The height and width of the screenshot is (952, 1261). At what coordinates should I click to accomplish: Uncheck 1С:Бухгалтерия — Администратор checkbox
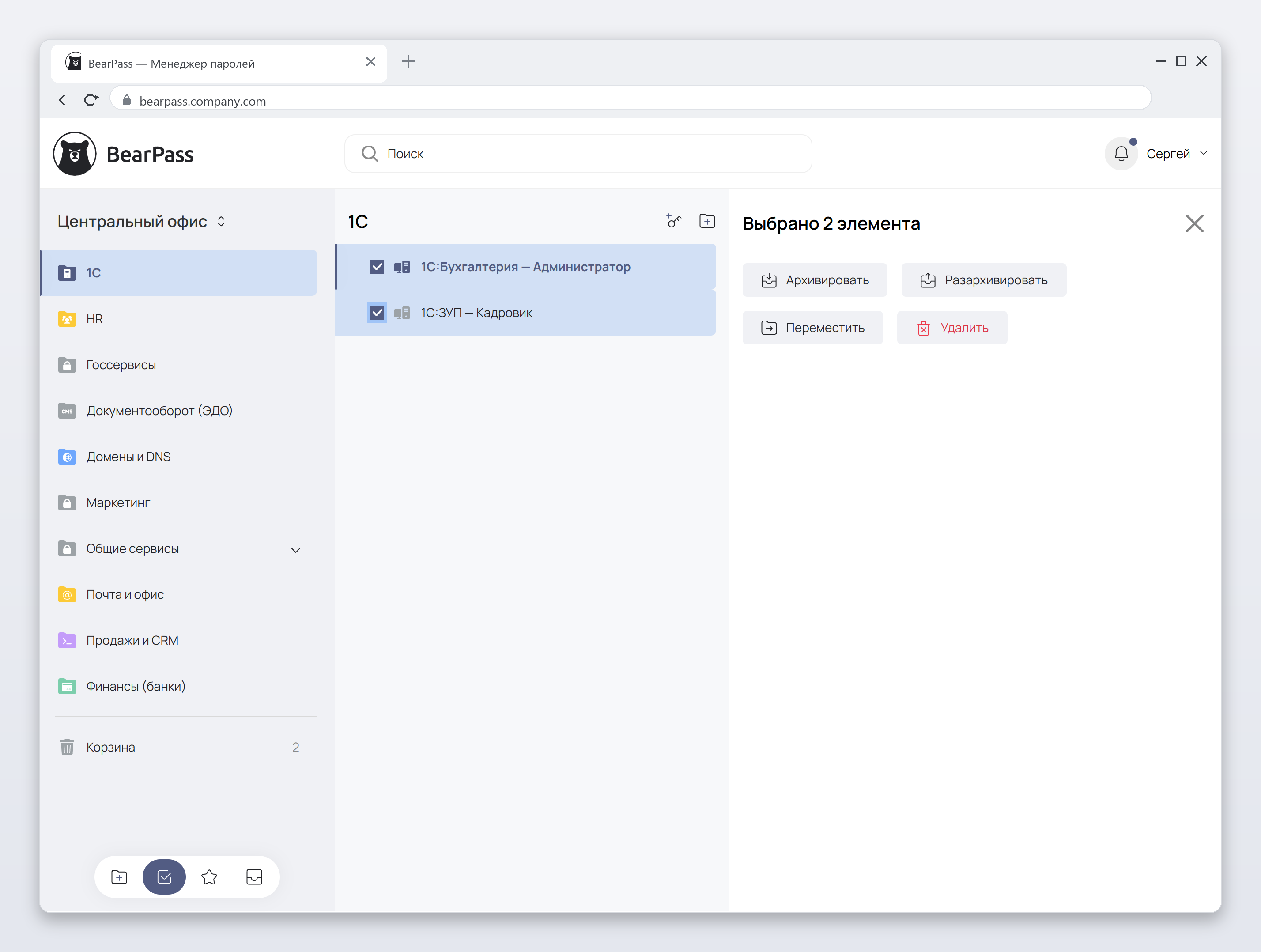377,267
